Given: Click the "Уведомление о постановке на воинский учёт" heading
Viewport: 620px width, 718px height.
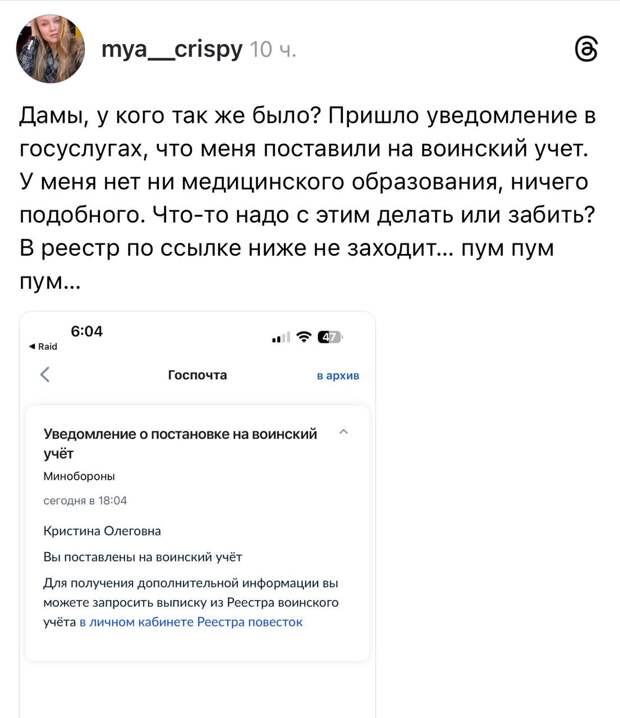Looking at the screenshot, I should pos(180,443).
